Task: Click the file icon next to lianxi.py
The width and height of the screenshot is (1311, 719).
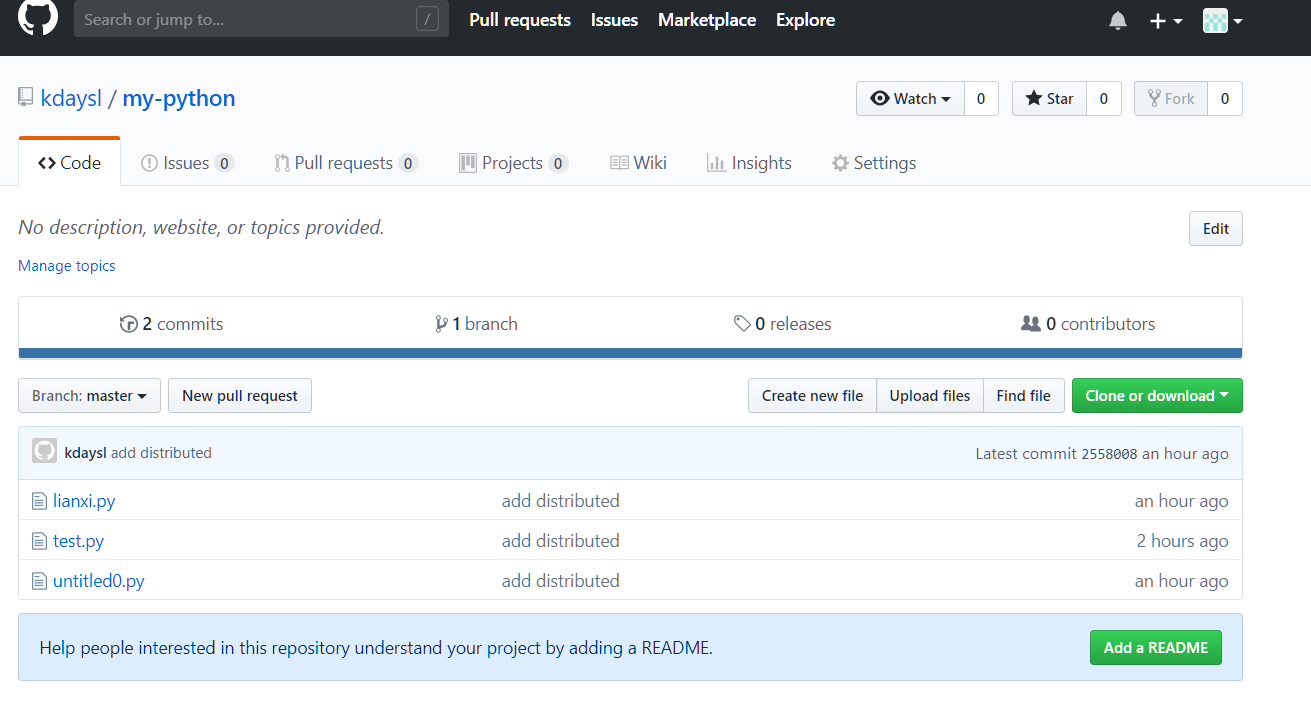Action: tap(40, 501)
